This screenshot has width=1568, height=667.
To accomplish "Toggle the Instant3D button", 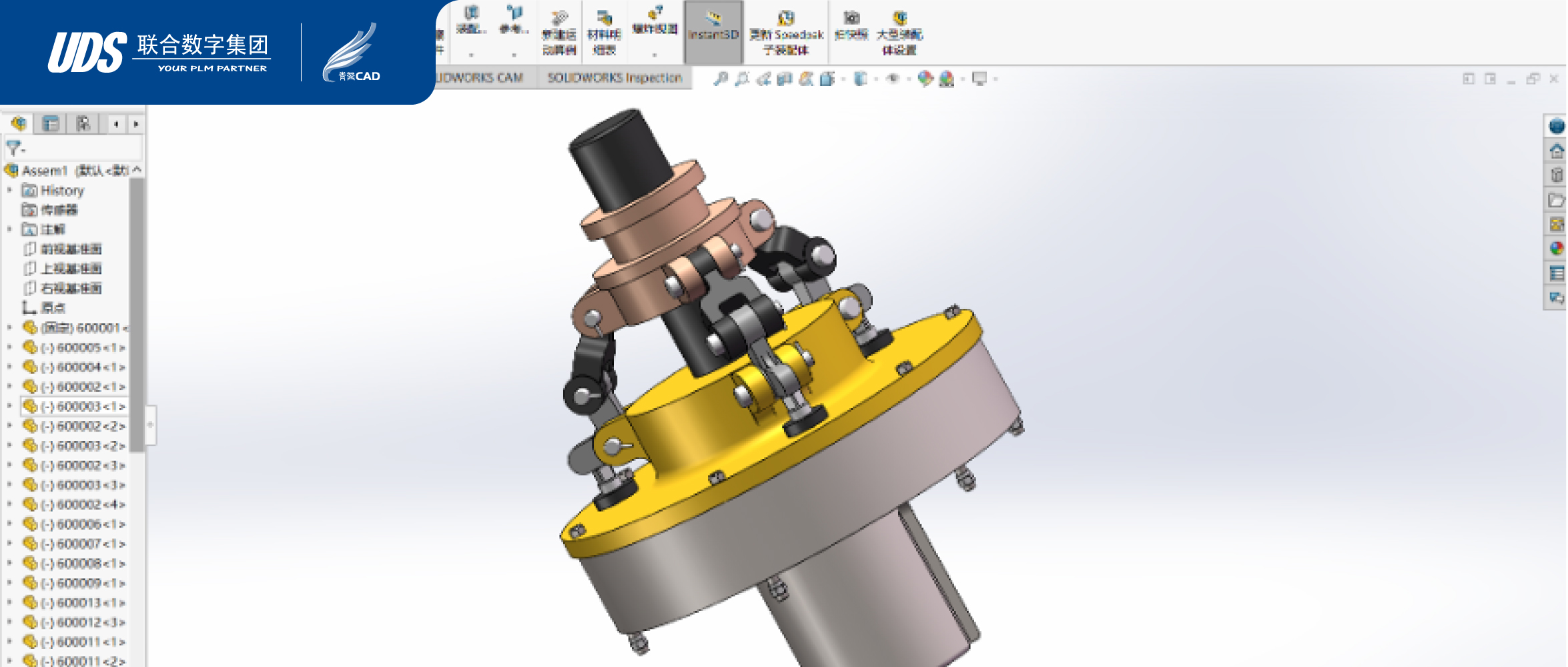I will [x=713, y=32].
